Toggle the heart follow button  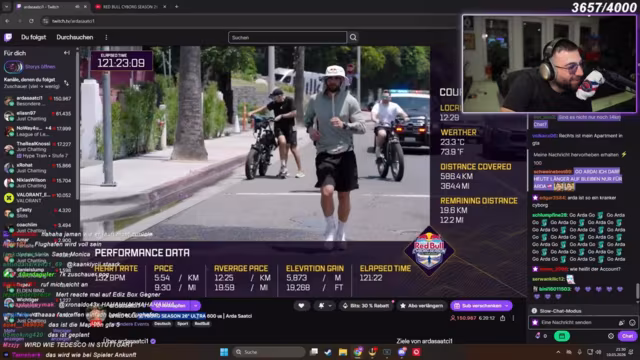(x=301, y=306)
